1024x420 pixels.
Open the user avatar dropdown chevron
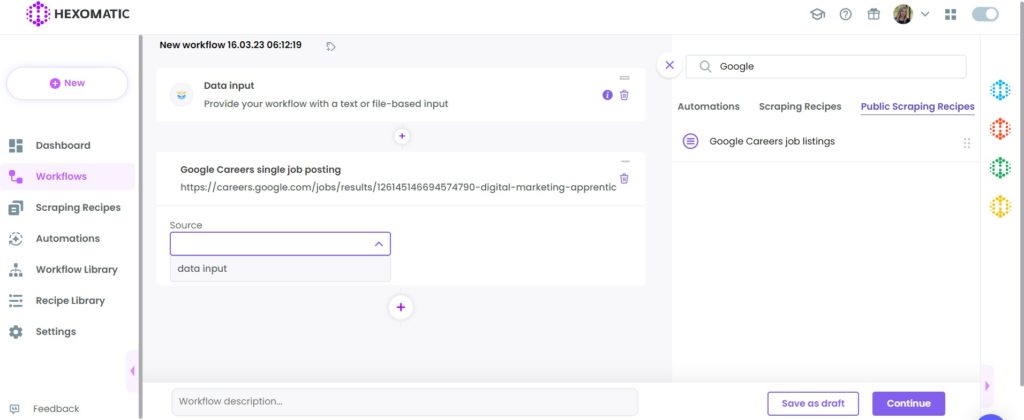(x=925, y=14)
